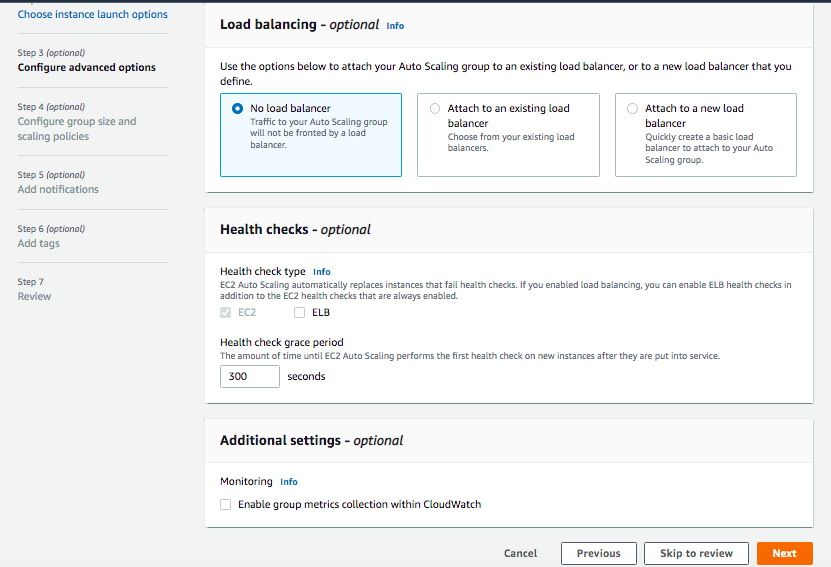The image size is (831, 567).
Task: Select Attach to a new load balancer
Action: (x=632, y=108)
